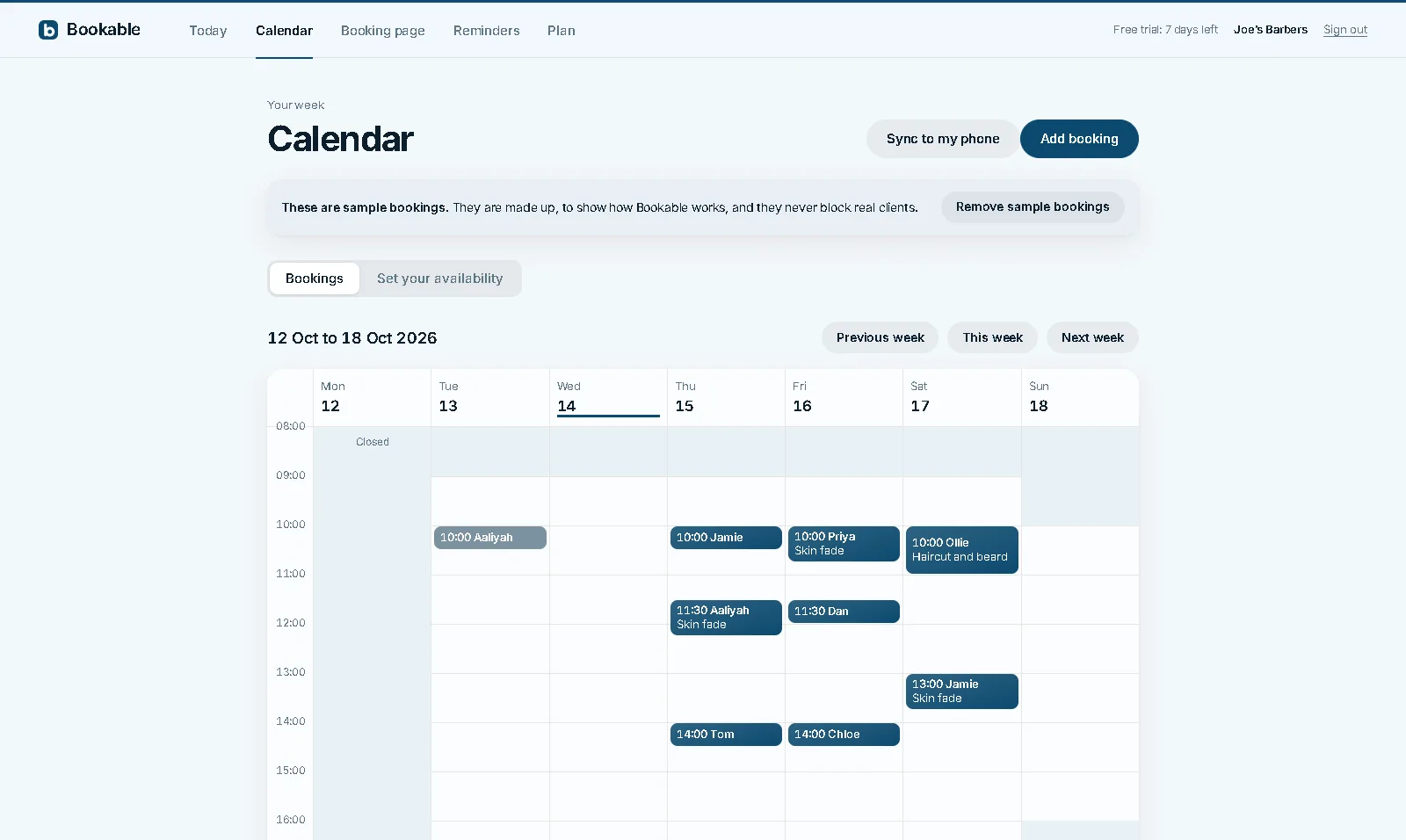Click the date range 12 Oct to 18 Oct 2026
This screenshot has height=840, width=1406.
pos(352,338)
